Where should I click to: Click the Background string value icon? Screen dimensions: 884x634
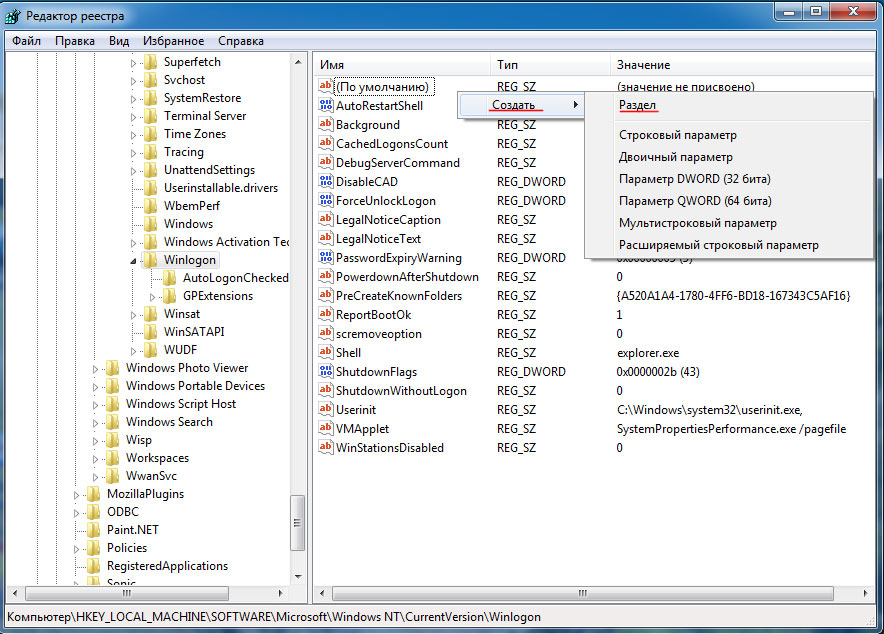pyautogui.click(x=325, y=125)
